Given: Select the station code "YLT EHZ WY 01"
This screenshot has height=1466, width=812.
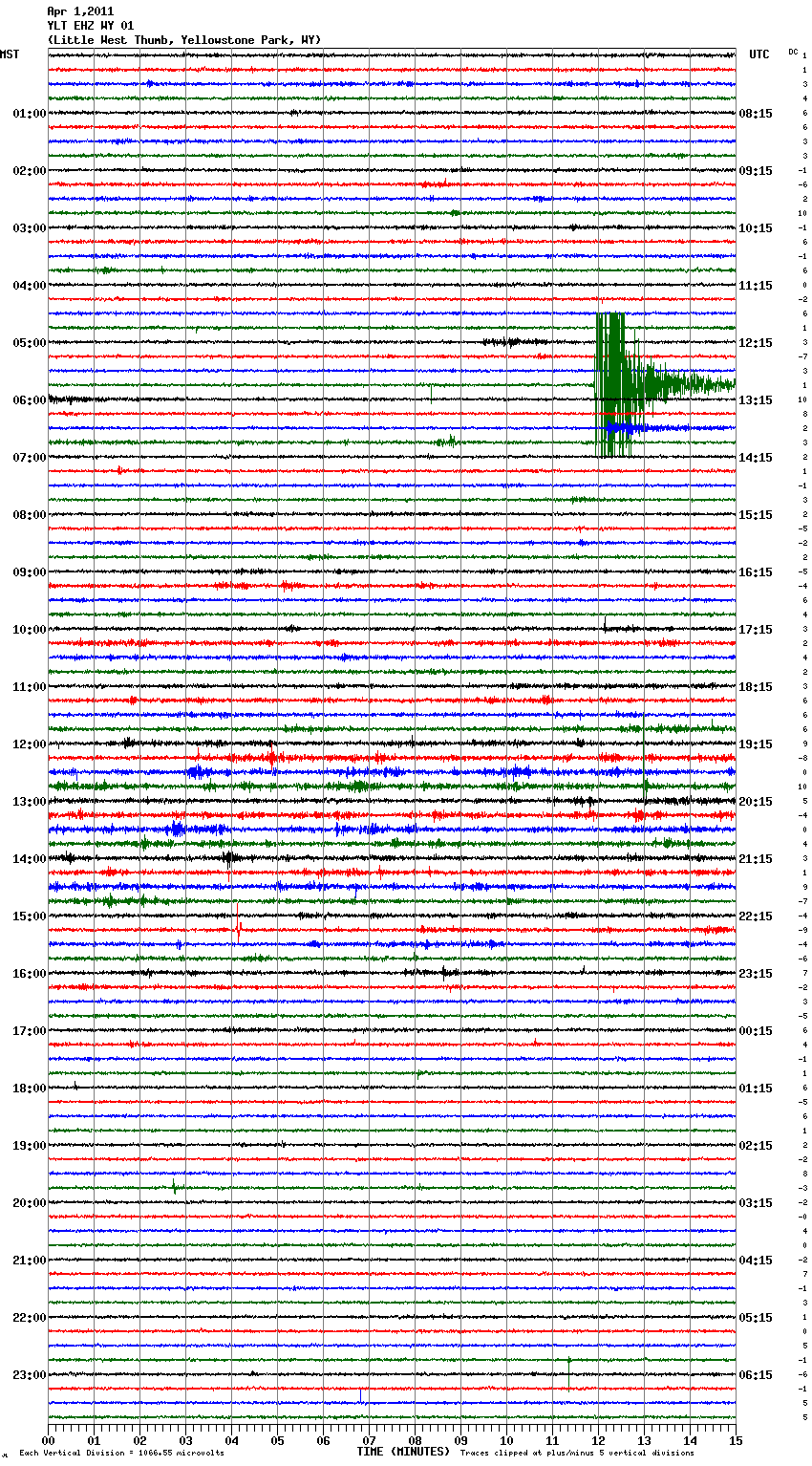Looking at the screenshot, I should (91, 26).
